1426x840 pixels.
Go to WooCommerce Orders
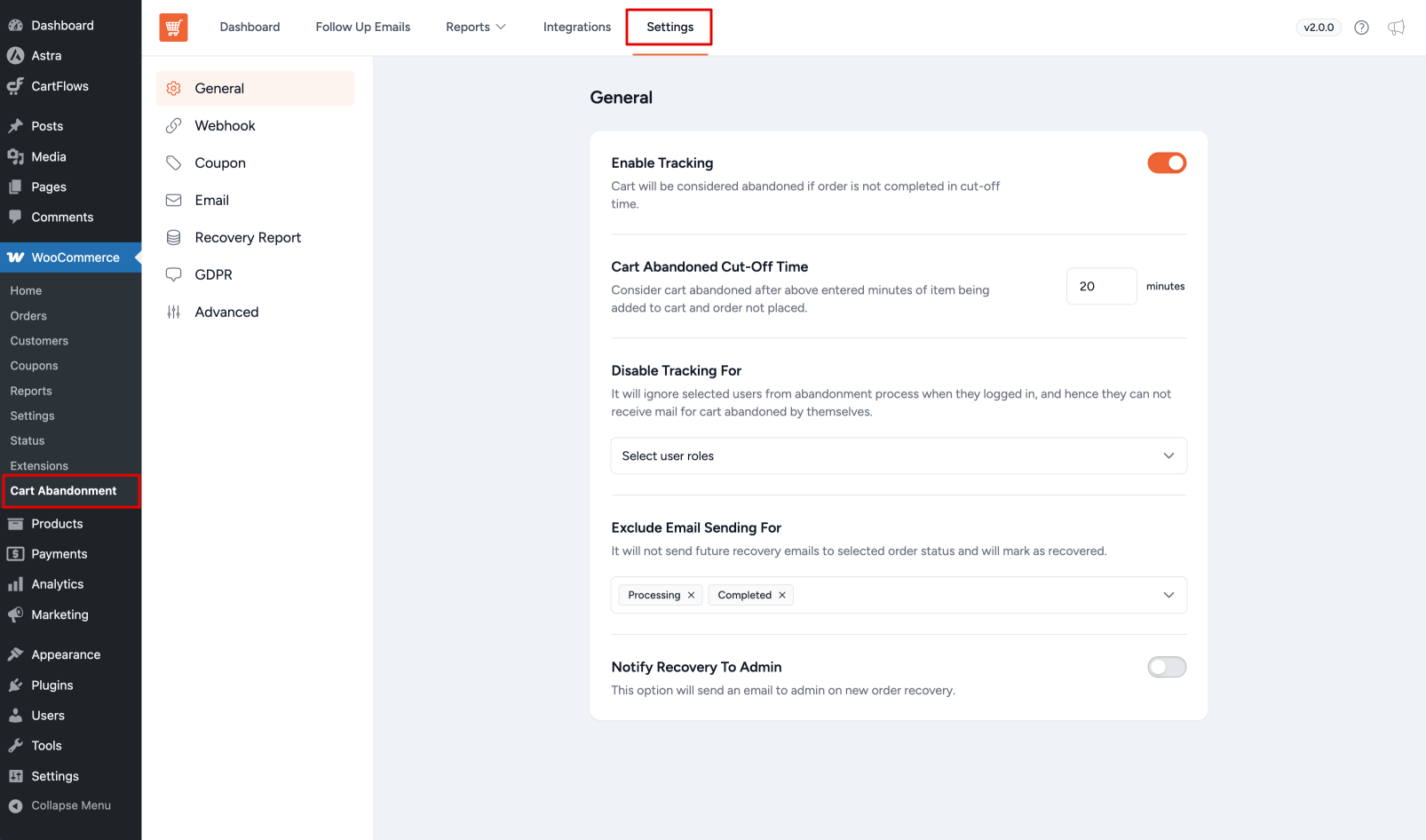28,316
